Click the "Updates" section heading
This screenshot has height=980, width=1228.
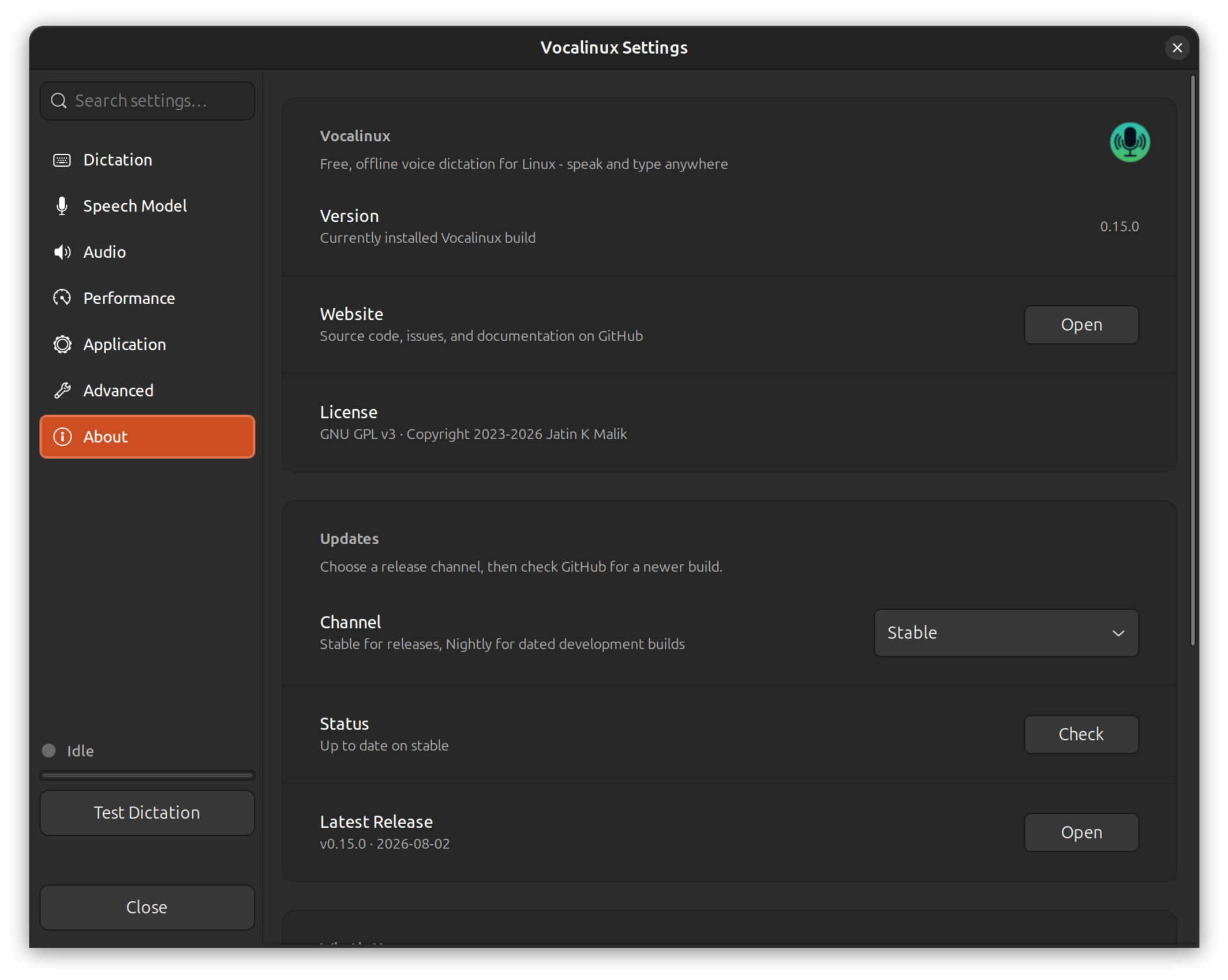click(x=349, y=538)
